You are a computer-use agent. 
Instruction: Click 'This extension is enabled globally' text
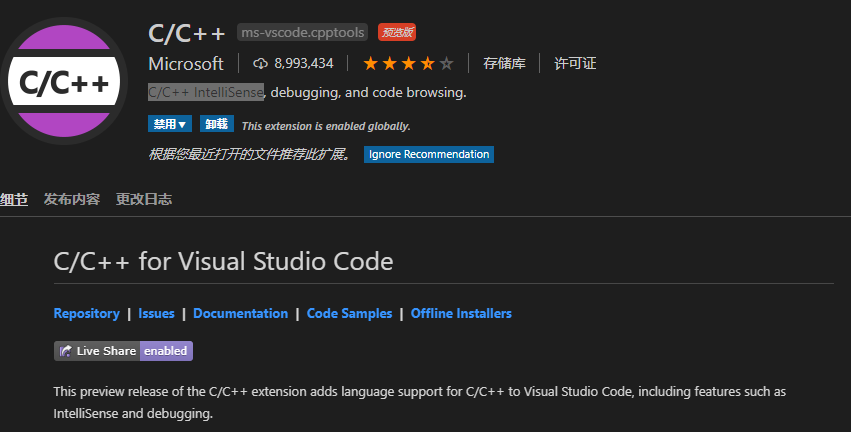[x=326, y=126]
